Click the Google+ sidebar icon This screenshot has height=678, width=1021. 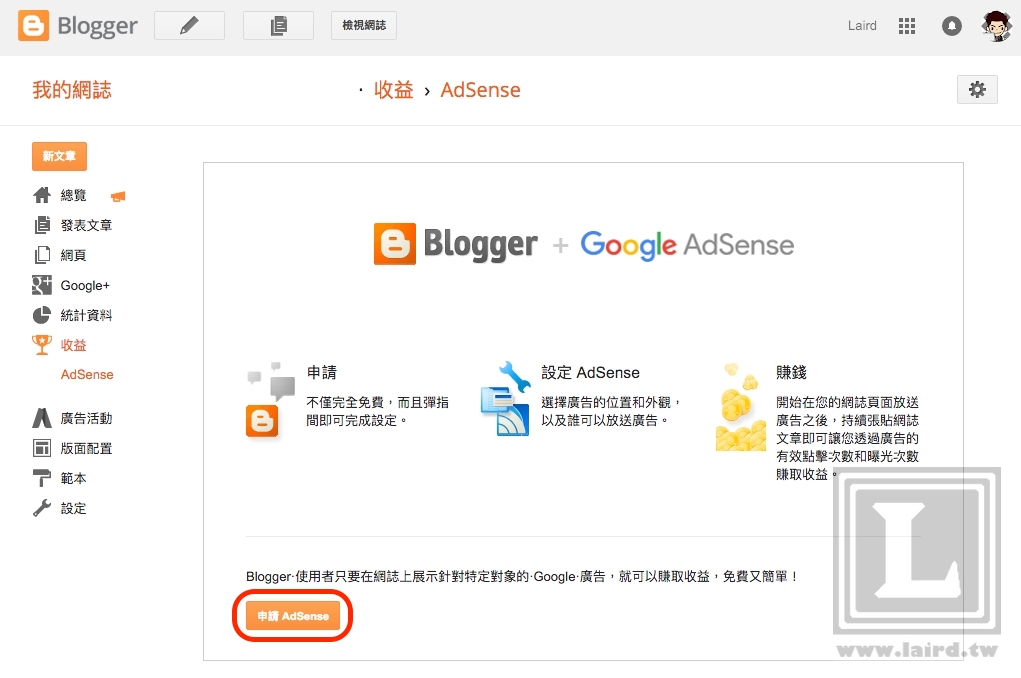coord(42,285)
